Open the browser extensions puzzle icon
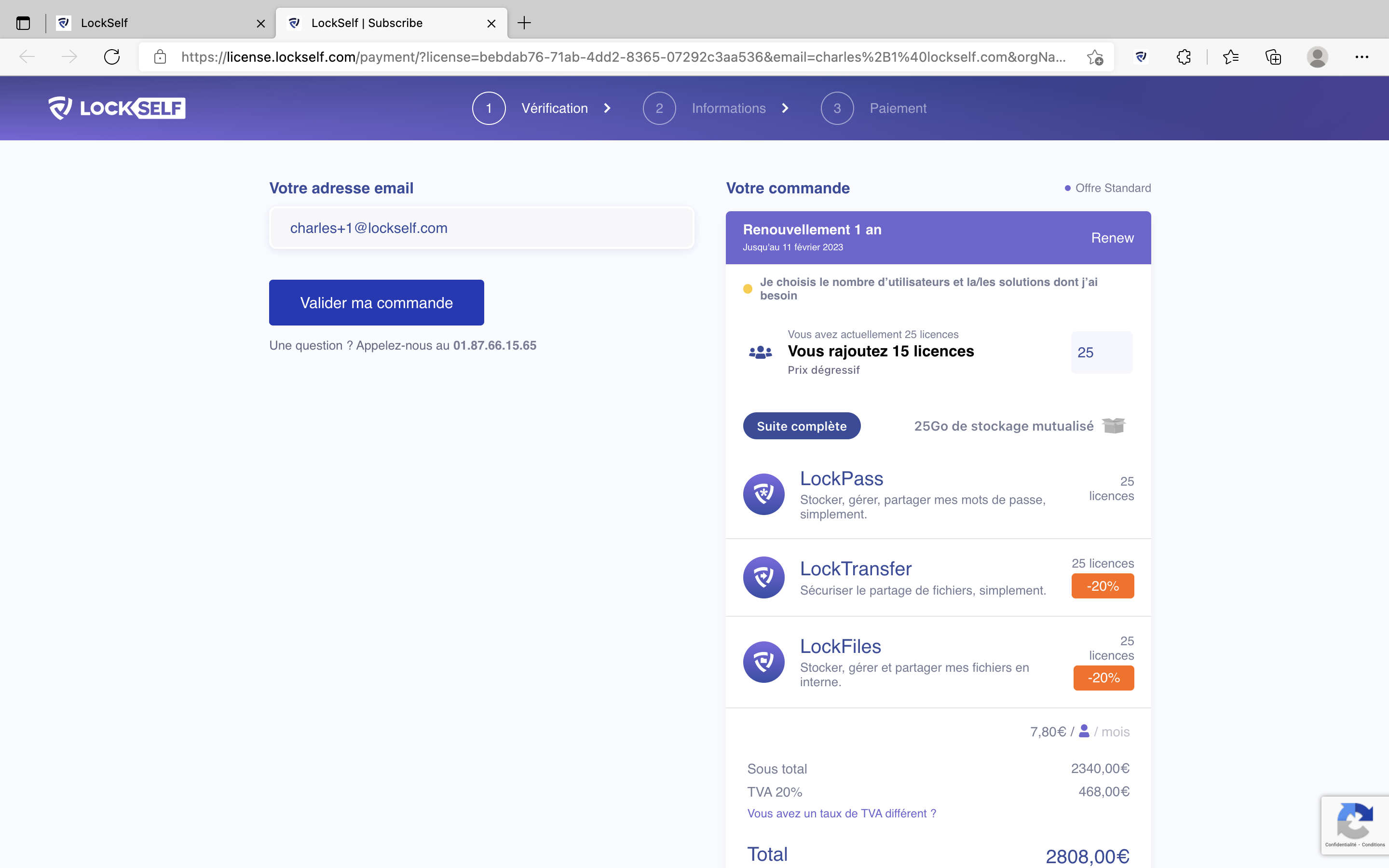Screen dimensions: 1389x868 [1184, 57]
